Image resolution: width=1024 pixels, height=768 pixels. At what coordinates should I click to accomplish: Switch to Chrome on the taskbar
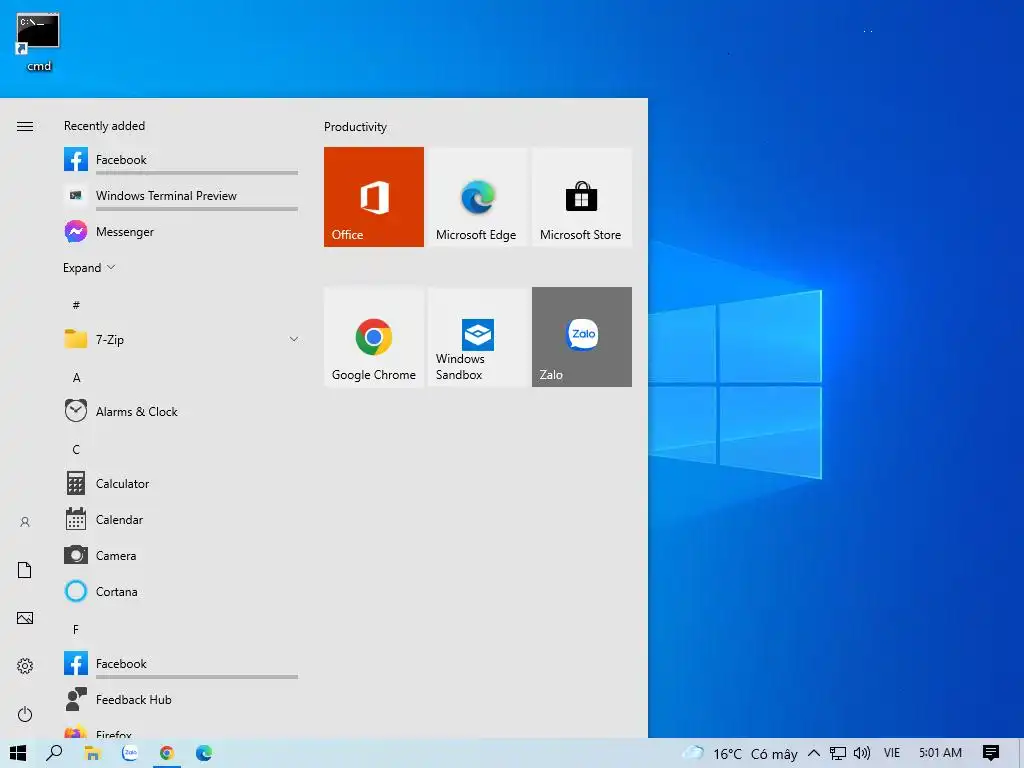(x=167, y=753)
